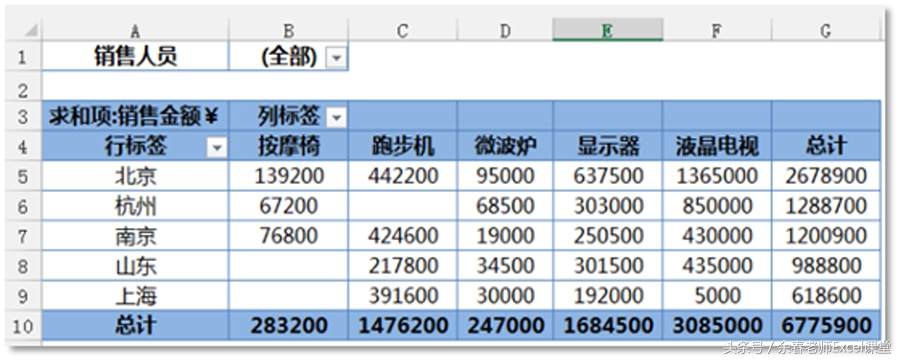Viewport: 900px width, 360px height.
Task: Click the 上海 row label
Action: coord(135,296)
